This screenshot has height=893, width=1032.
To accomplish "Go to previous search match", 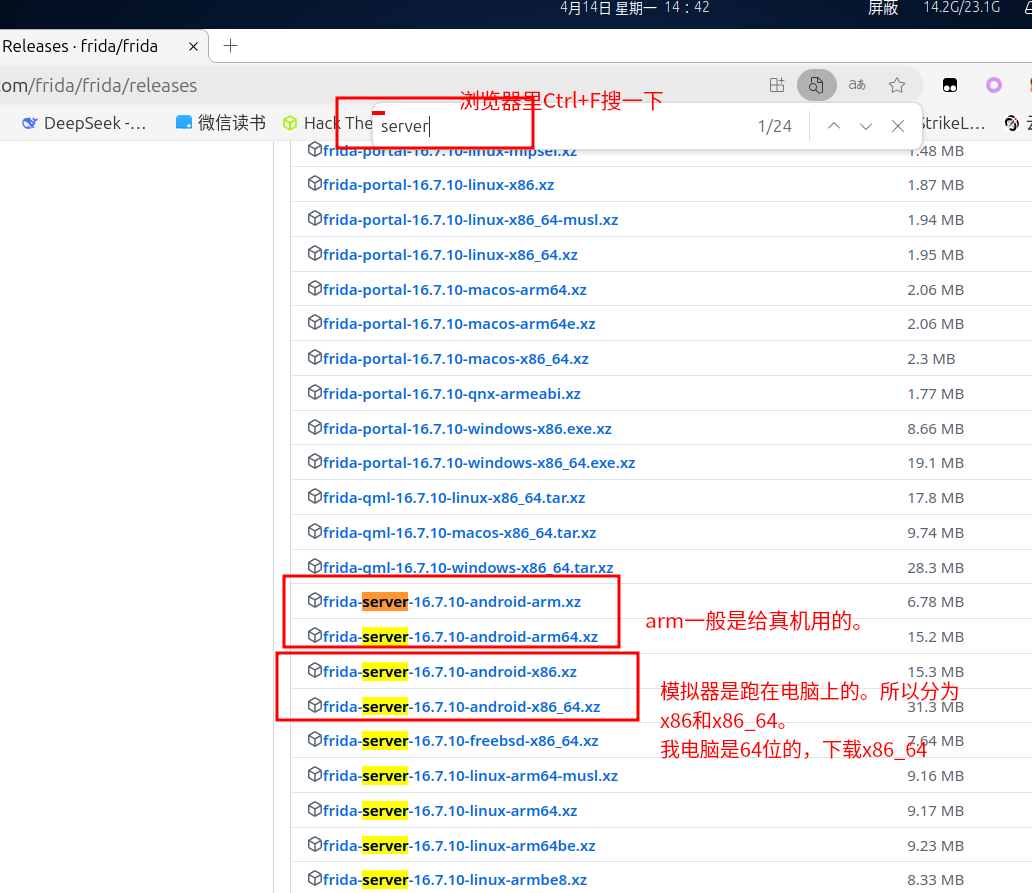I will tap(833, 126).
